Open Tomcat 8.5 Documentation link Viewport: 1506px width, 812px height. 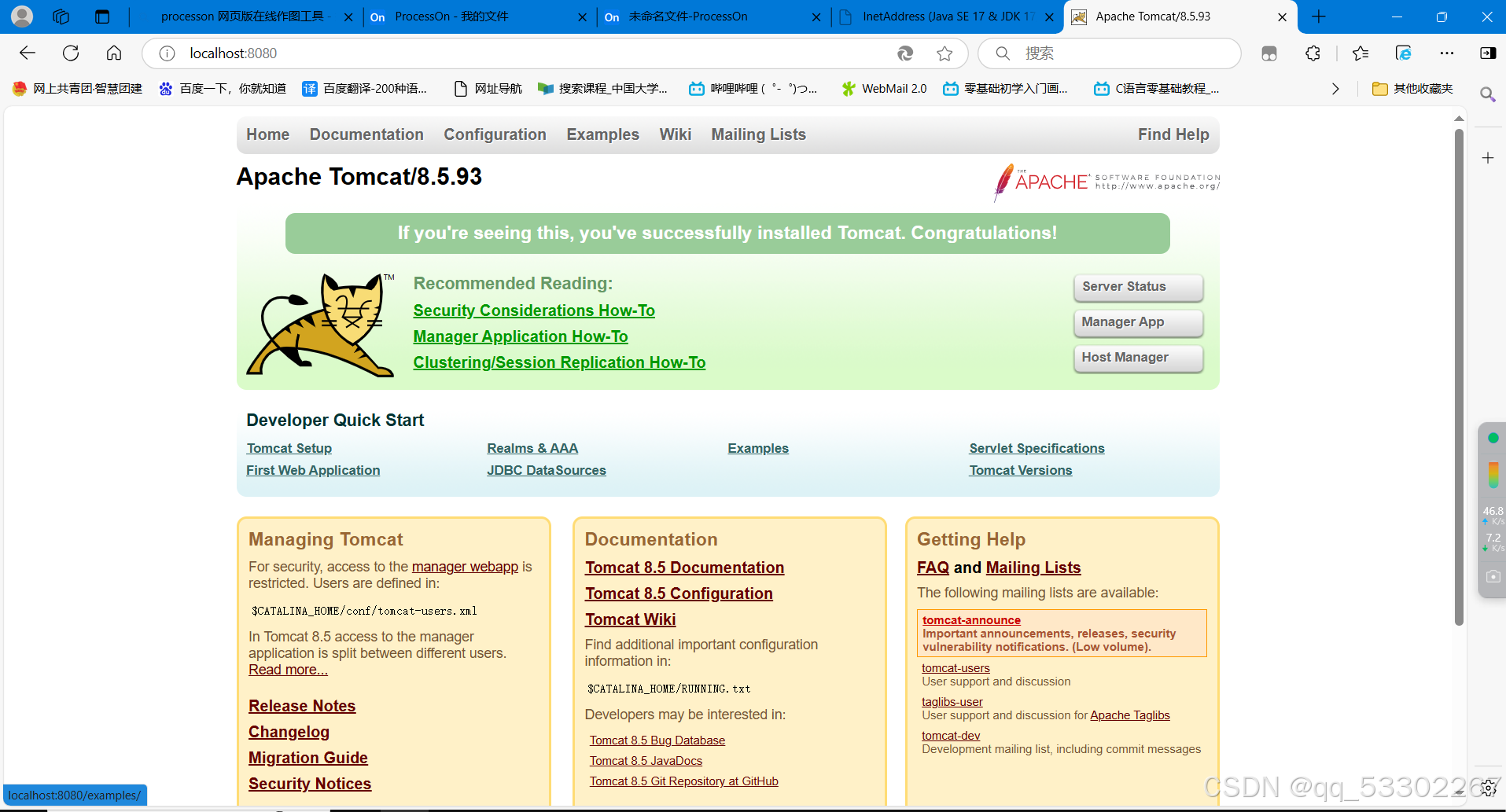684,568
